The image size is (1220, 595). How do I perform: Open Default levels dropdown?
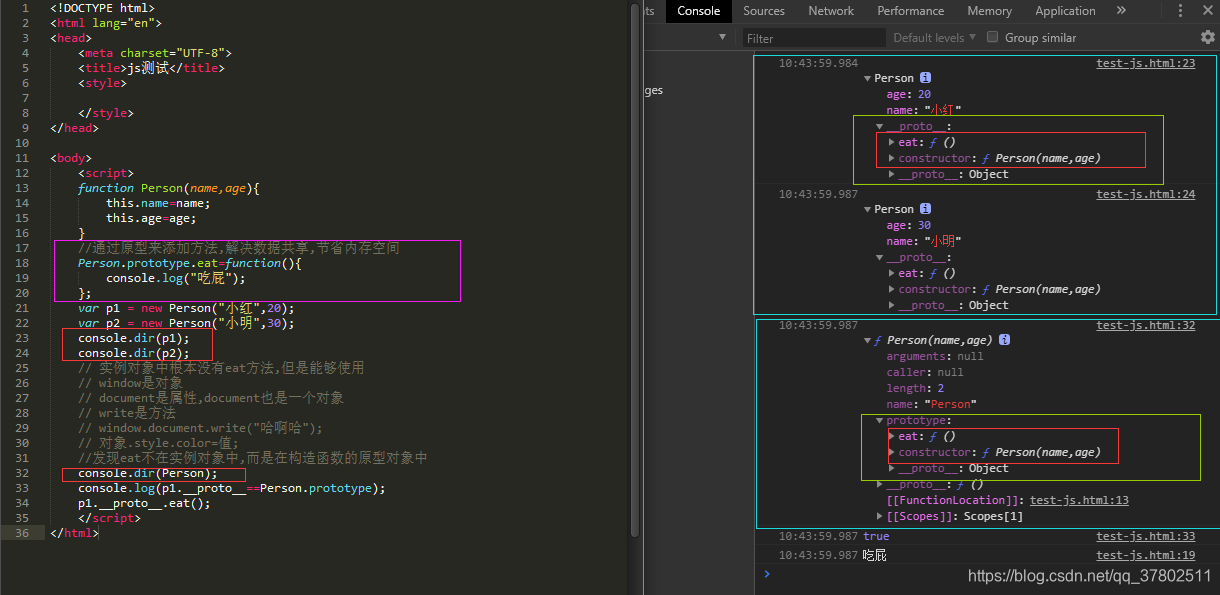(935, 38)
